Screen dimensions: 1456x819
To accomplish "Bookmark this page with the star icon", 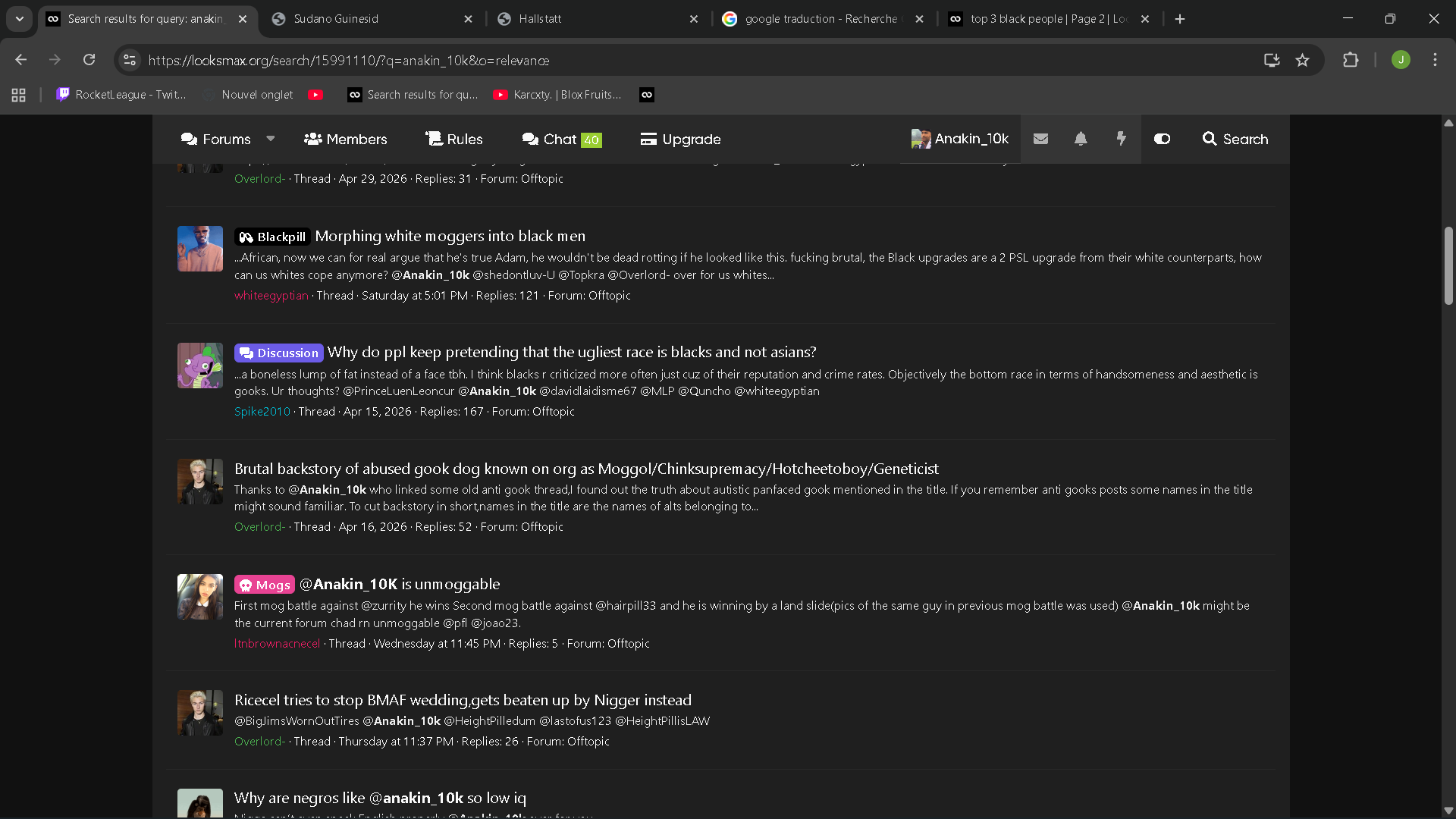I will pos(1302,60).
